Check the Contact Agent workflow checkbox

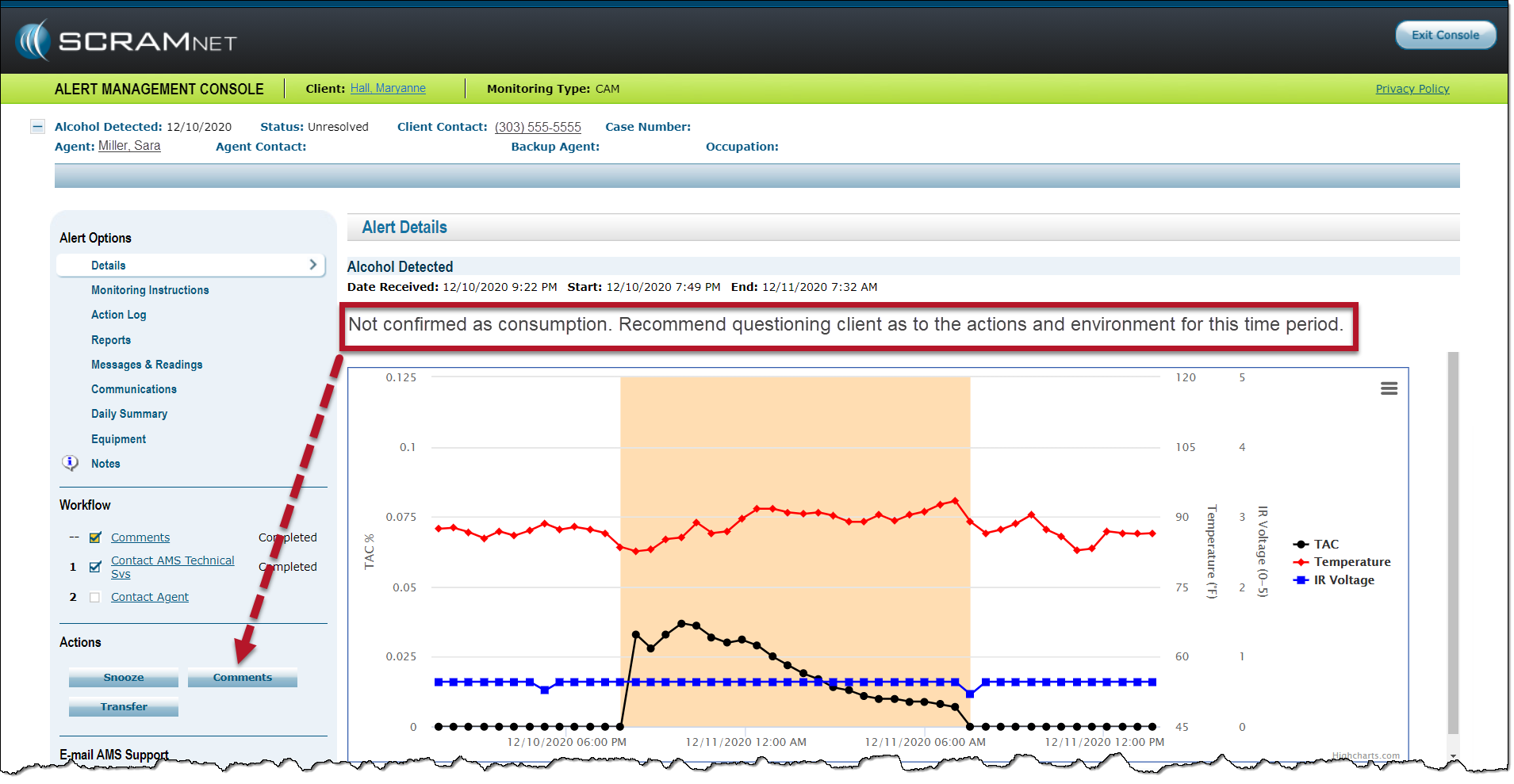pos(95,598)
